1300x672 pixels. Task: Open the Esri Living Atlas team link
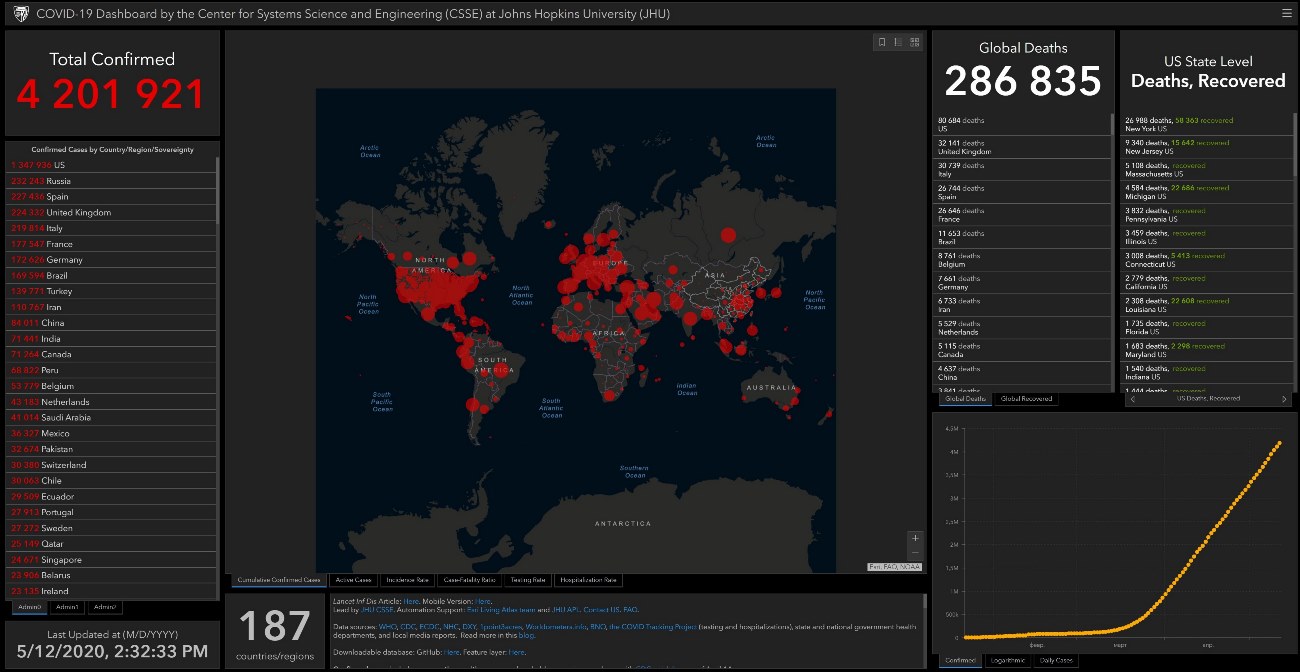click(x=500, y=610)
